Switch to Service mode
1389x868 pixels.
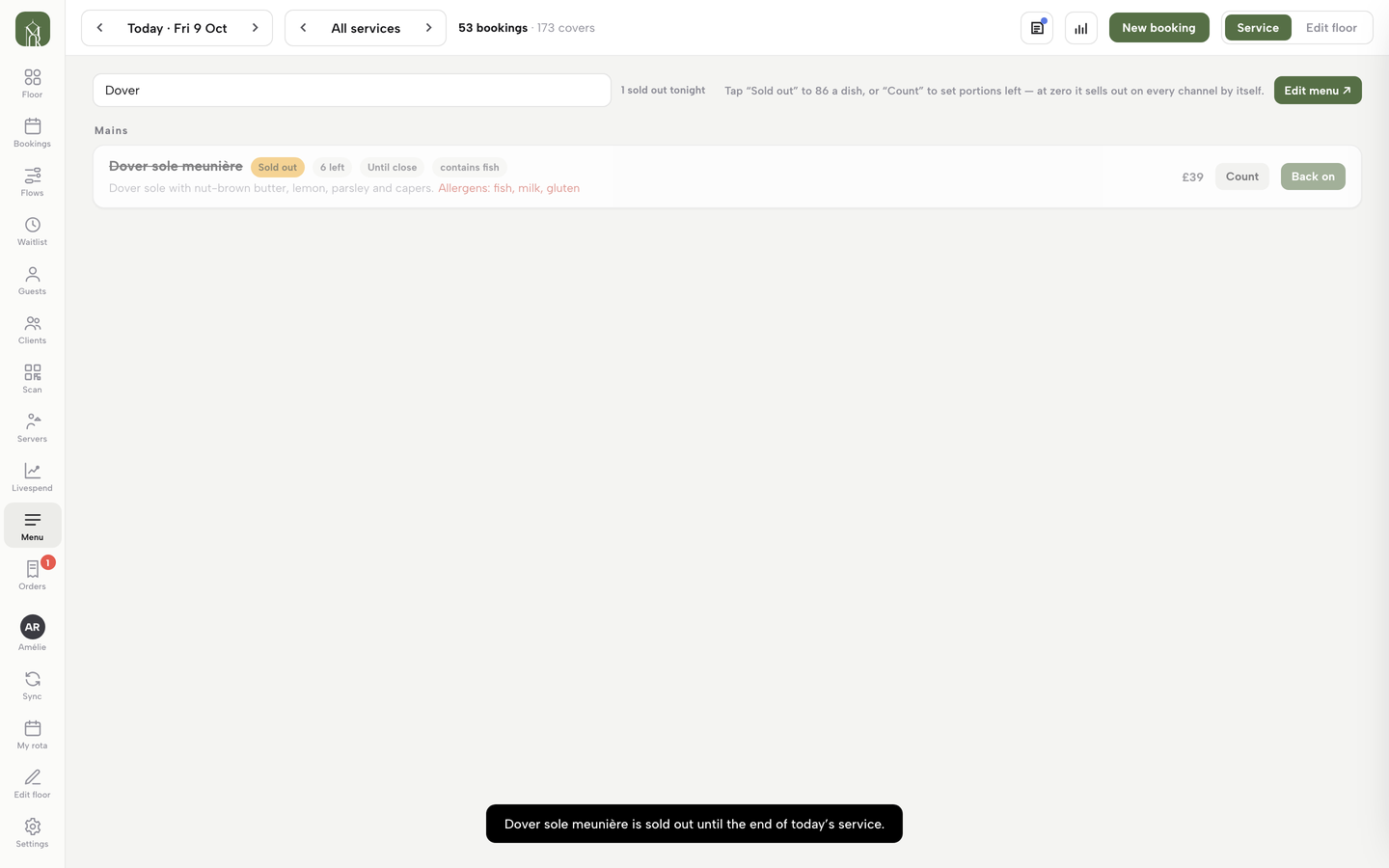[x=1258, y=28]
